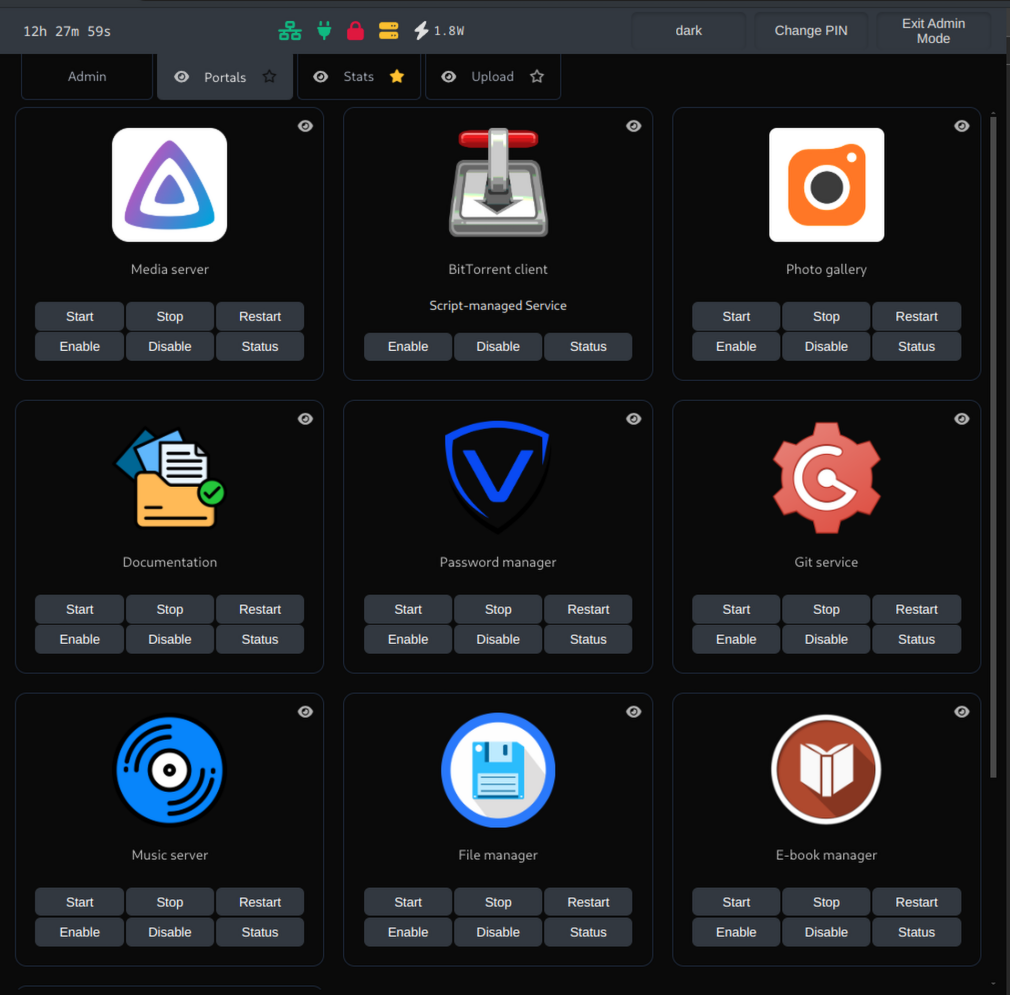Switch to the Upload tab
Image resolution: width=1010 pixels, height=995 pixels.
[x=492, y=77]
